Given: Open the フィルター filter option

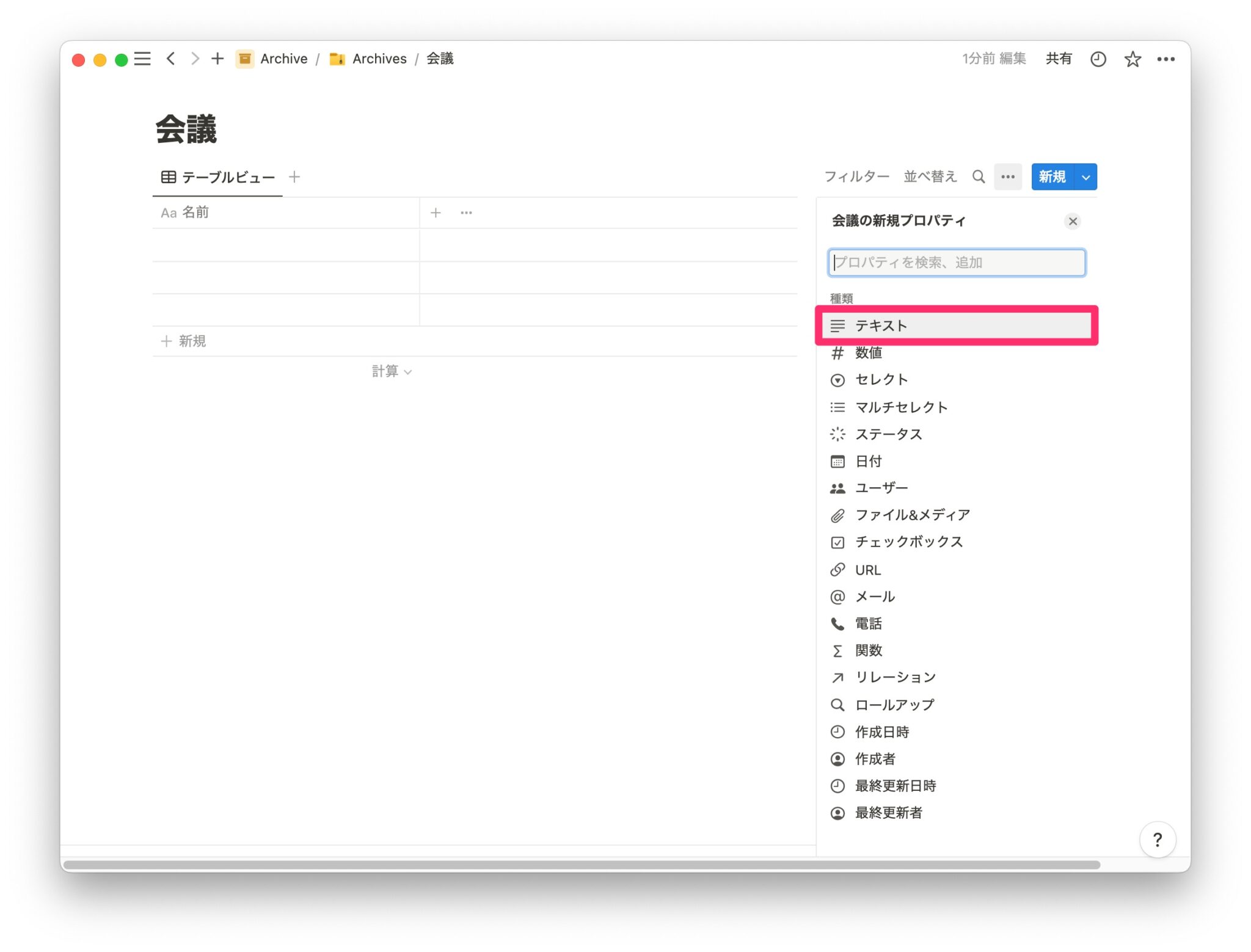Looking at the screenshot, I should point(856,176).
